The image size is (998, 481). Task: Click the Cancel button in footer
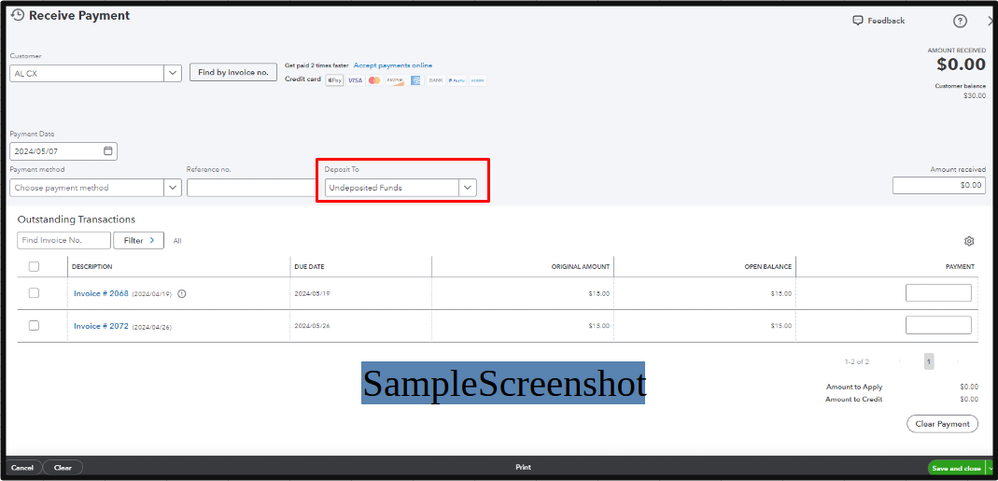[22, 468]
